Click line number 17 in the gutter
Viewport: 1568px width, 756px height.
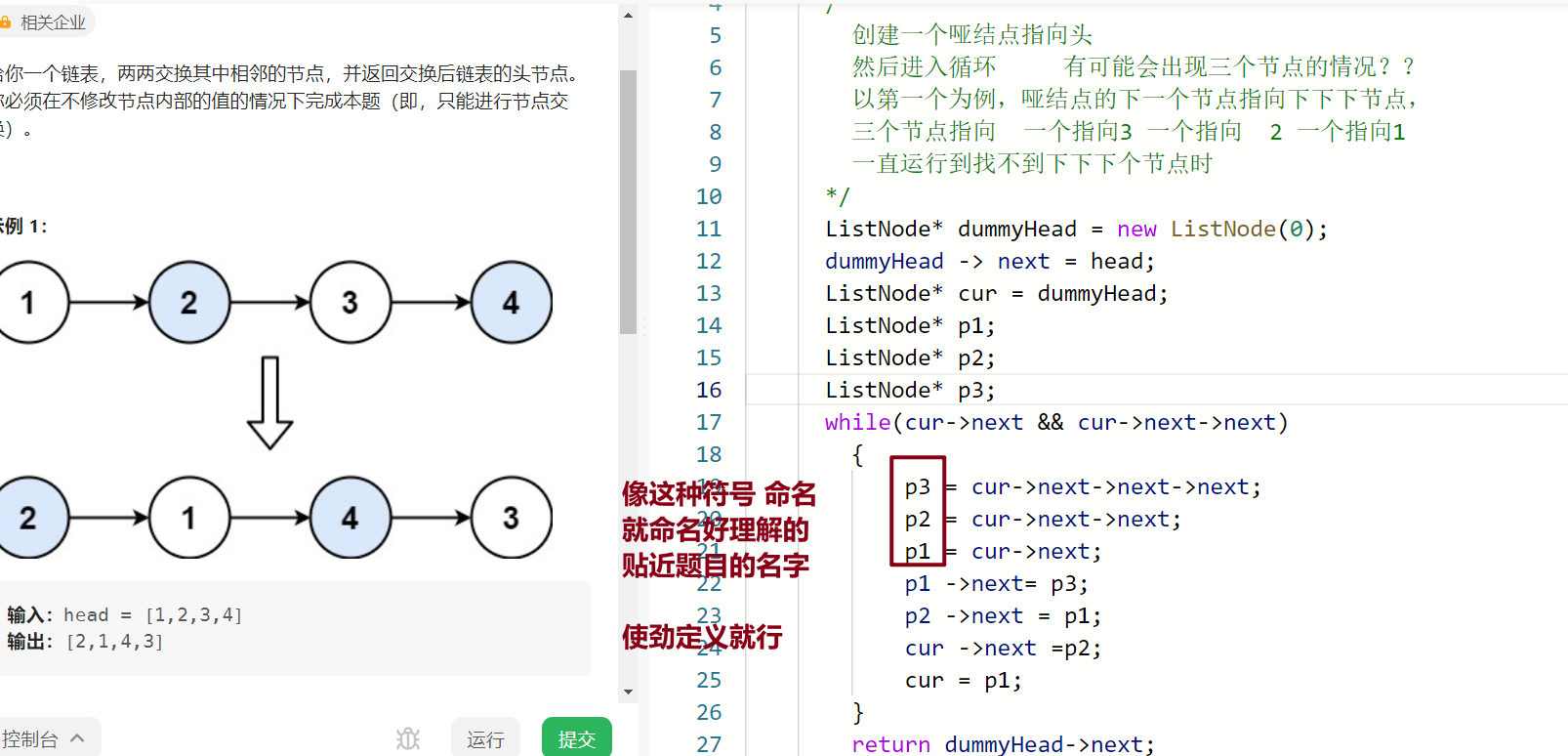[709, 422]
